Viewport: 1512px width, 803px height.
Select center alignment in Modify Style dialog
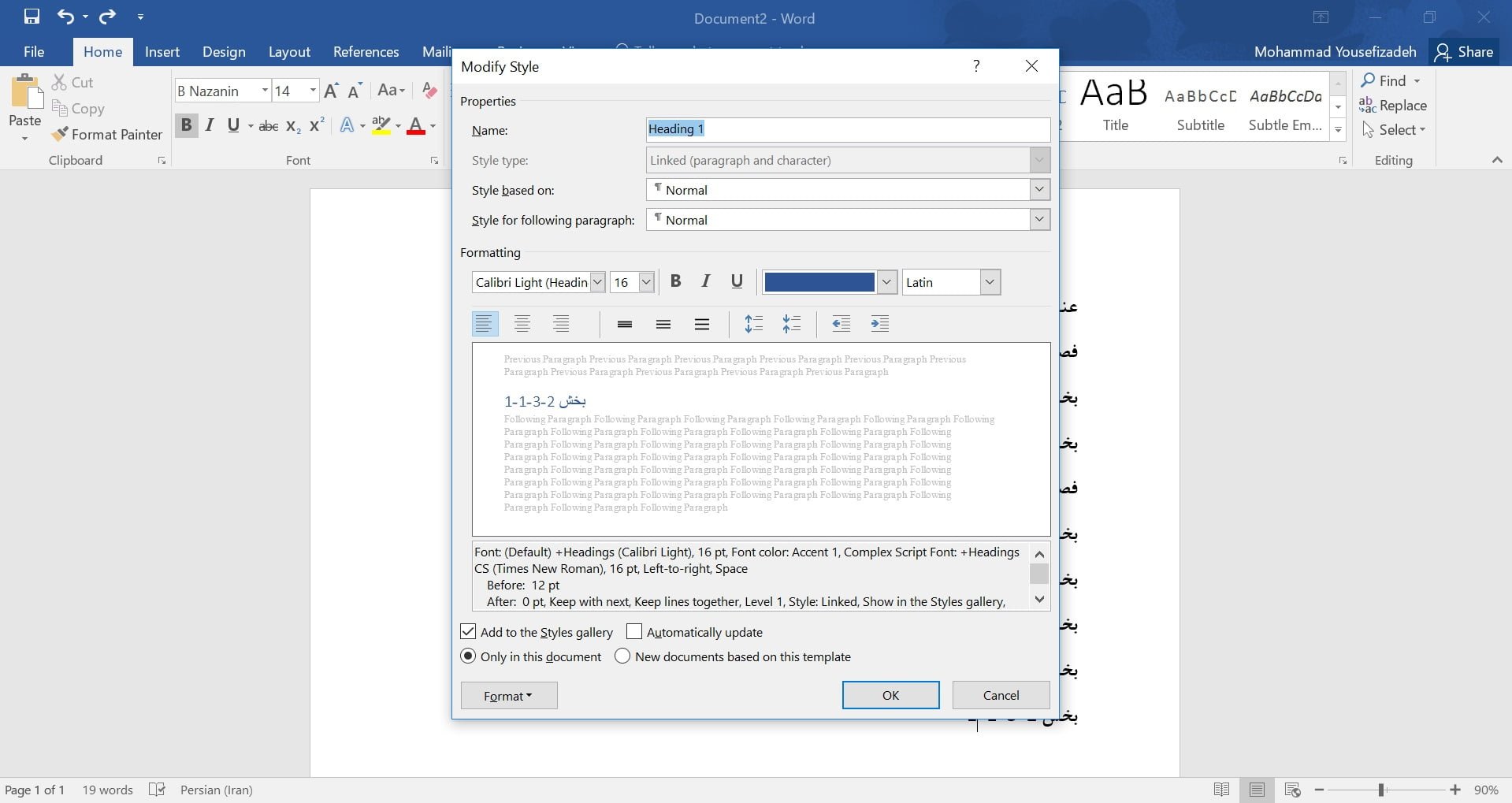pyautogui.click(x=522, y=324)
